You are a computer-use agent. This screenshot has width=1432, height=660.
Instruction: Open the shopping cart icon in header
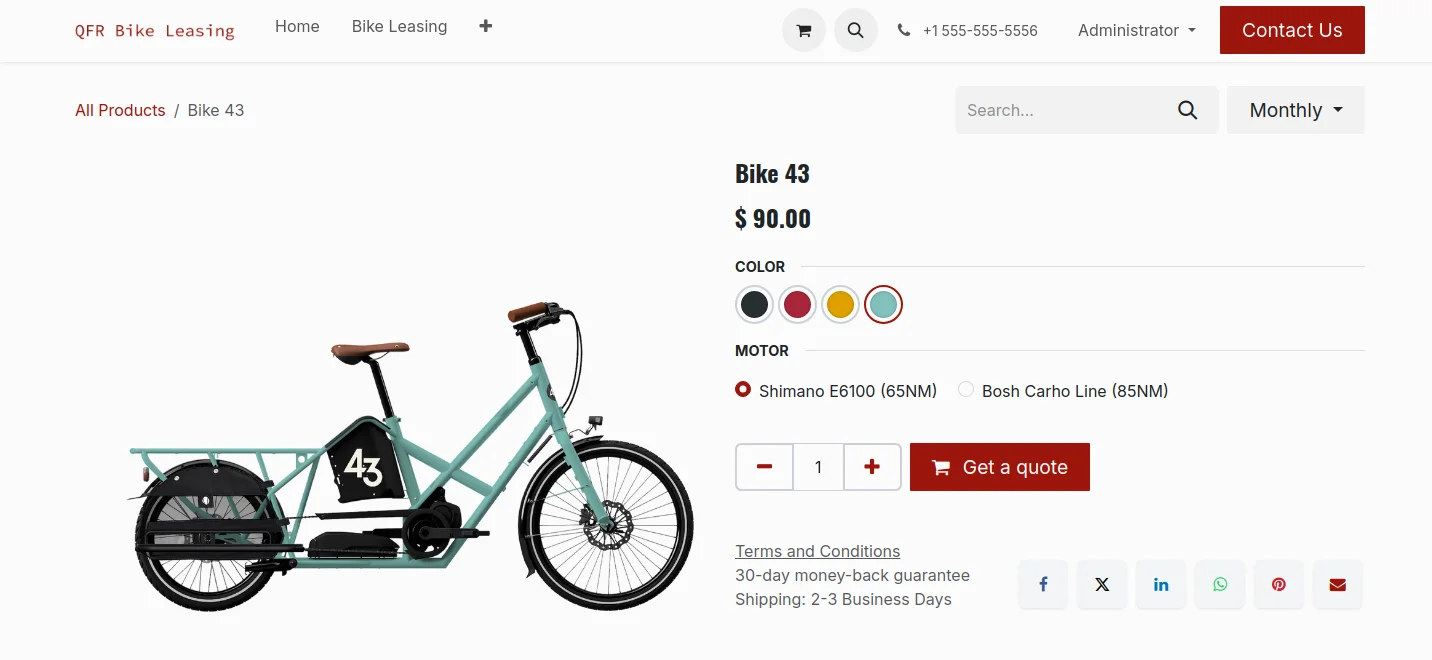(803, 30)
